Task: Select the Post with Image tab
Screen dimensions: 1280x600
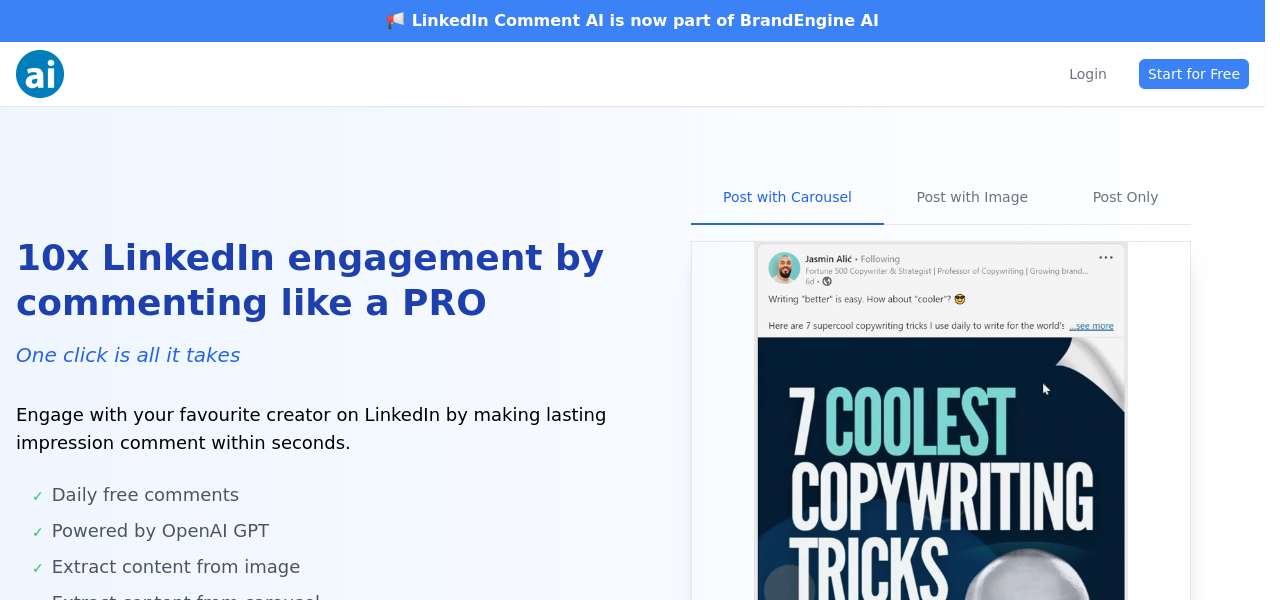Action: [x=972, y=197]
